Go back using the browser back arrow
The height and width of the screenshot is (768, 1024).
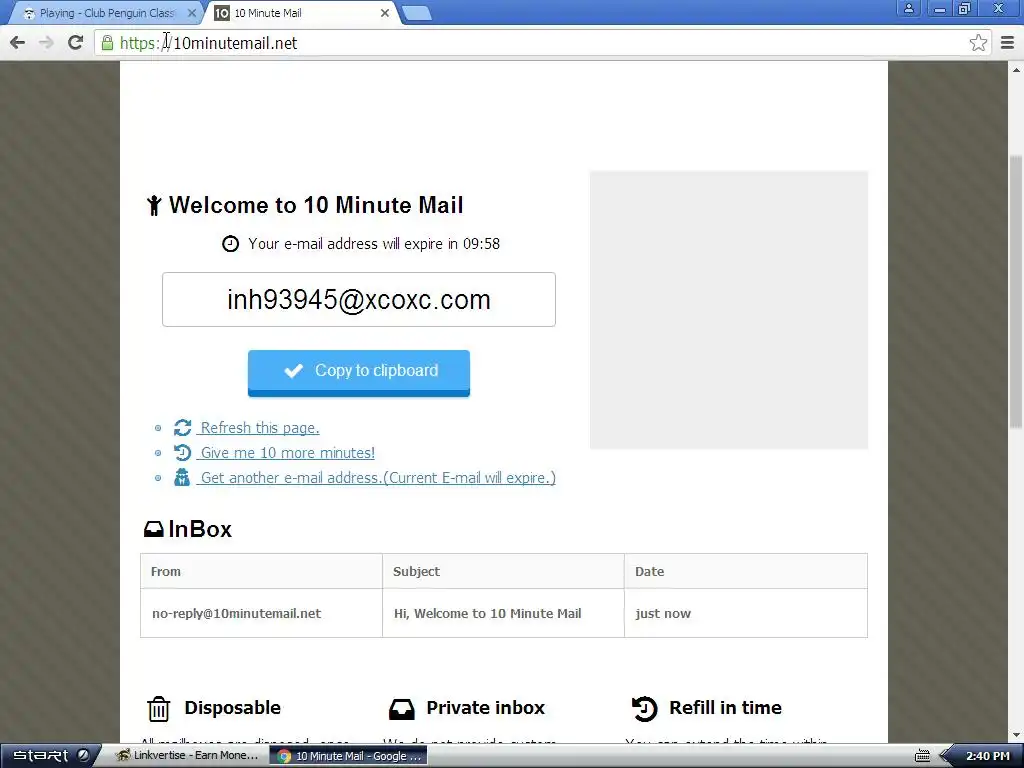(x=18, y=42)
